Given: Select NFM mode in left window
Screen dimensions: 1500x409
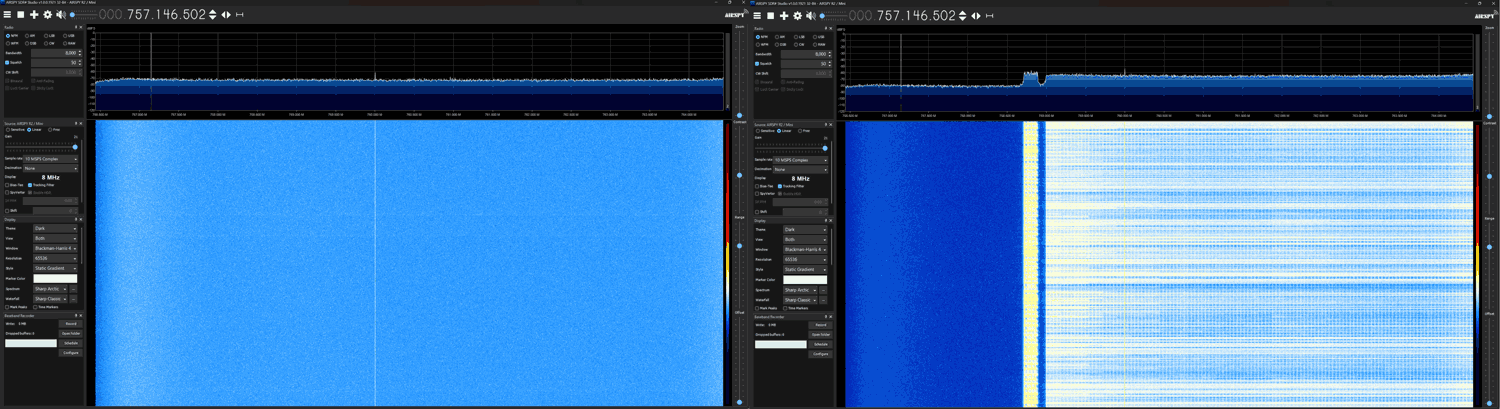Looking at the screenshot, I should 11,36.
